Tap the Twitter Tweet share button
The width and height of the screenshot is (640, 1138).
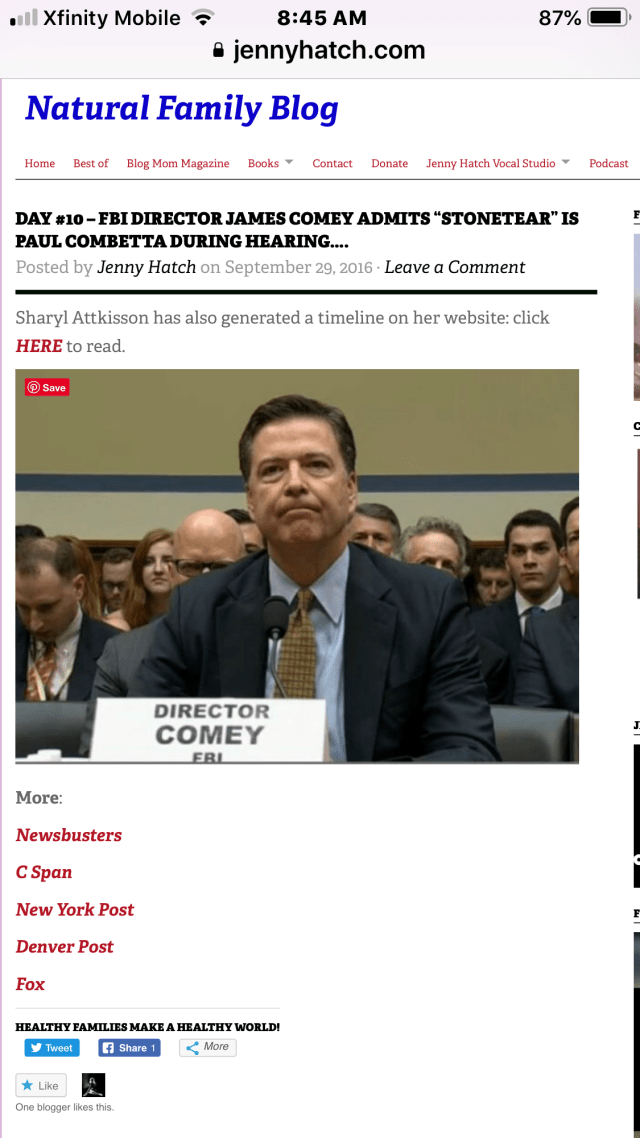(x=52, y=1047)
